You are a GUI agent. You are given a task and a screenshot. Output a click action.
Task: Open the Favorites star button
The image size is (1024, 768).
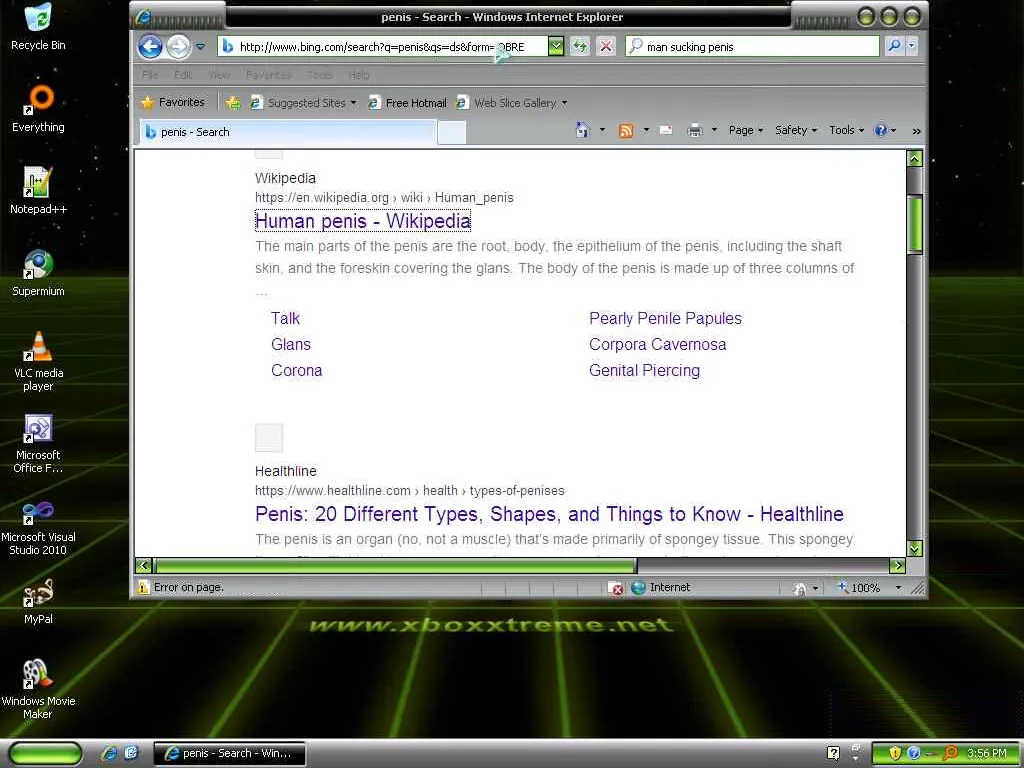pyautogui.click(x=173, y=103)
